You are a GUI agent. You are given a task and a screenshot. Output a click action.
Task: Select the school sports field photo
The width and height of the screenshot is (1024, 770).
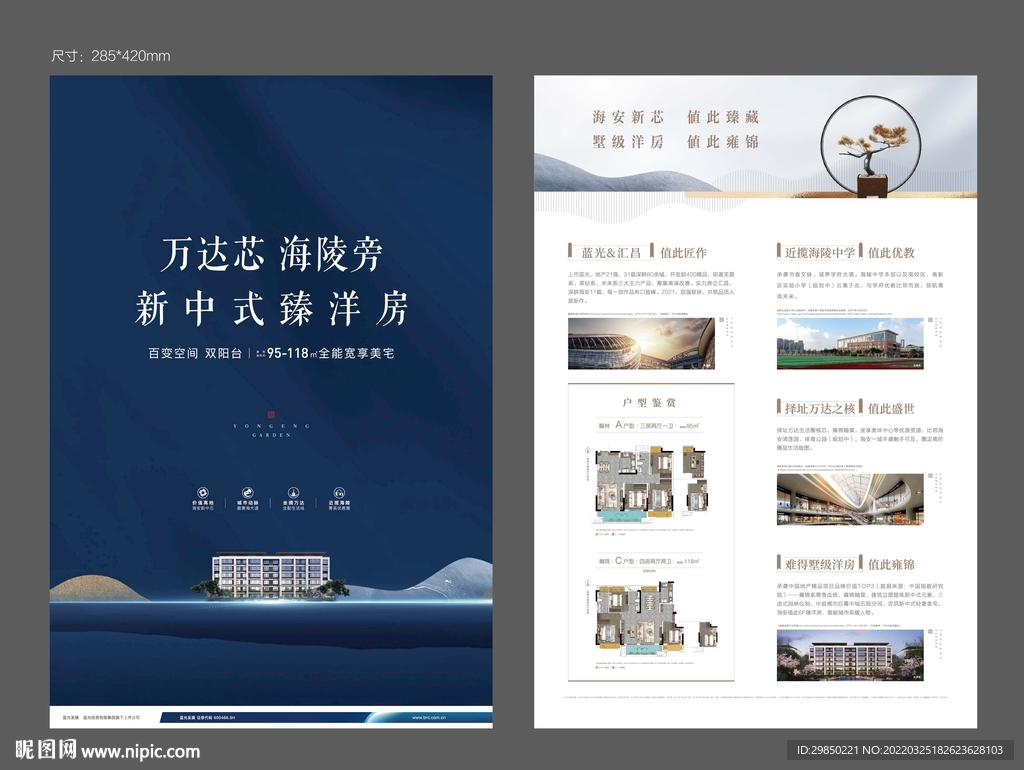click(850, 344)
